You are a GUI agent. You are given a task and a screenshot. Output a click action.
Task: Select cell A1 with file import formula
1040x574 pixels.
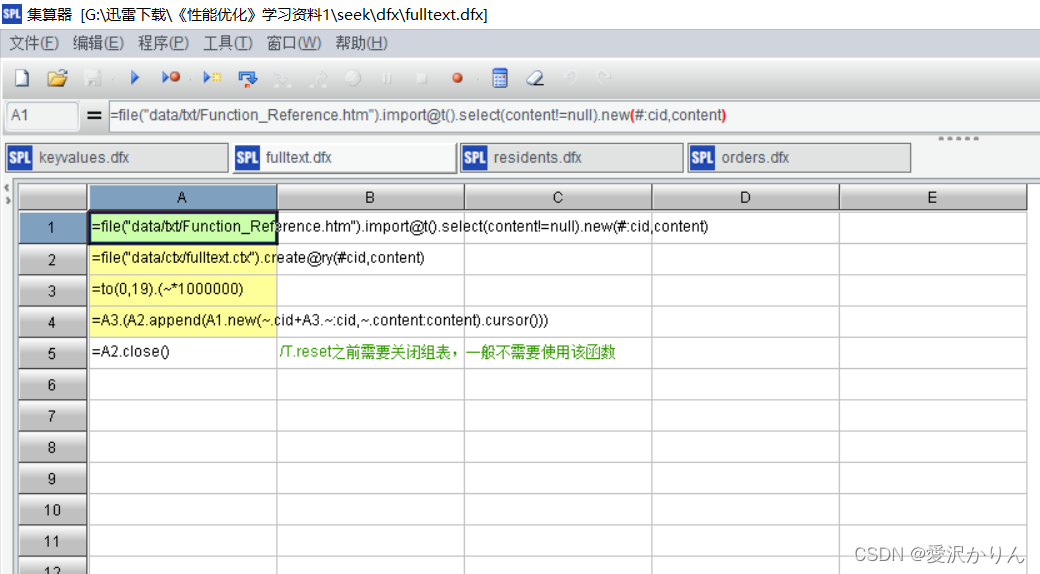182,228
